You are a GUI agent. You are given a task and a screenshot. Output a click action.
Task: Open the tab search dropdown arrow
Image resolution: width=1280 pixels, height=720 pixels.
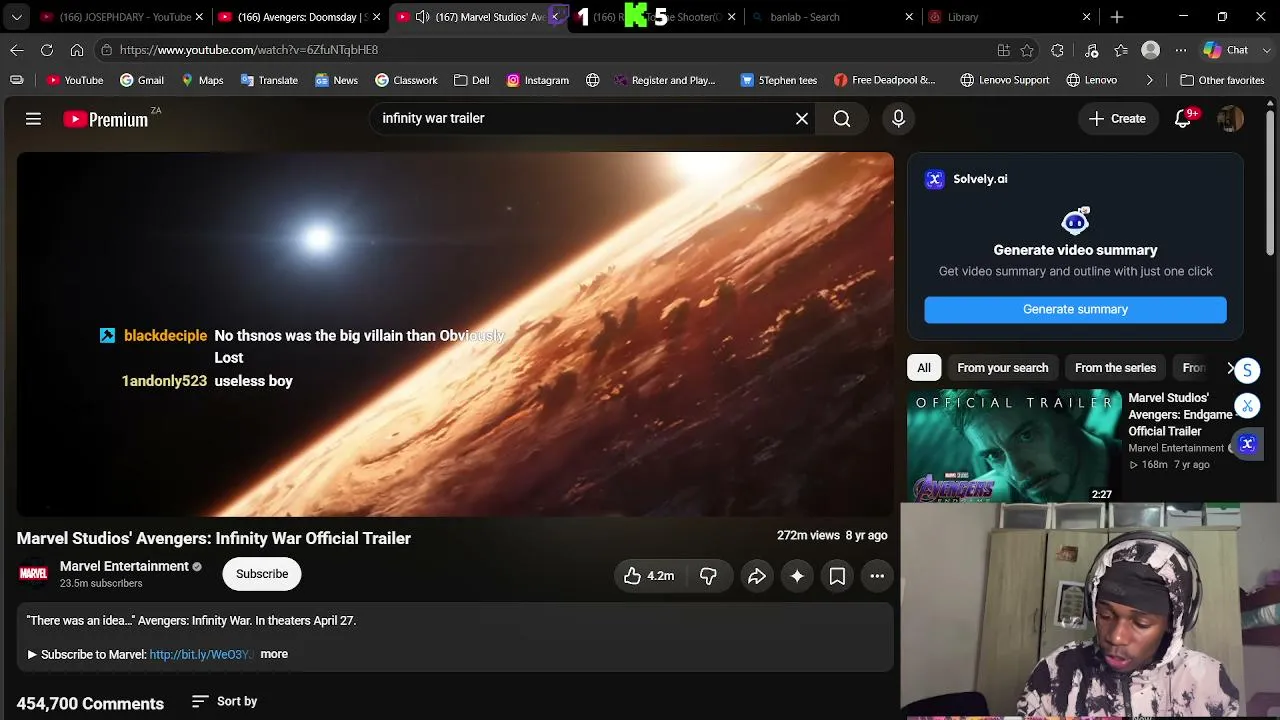pyautogui.click(x=17, y=17)
